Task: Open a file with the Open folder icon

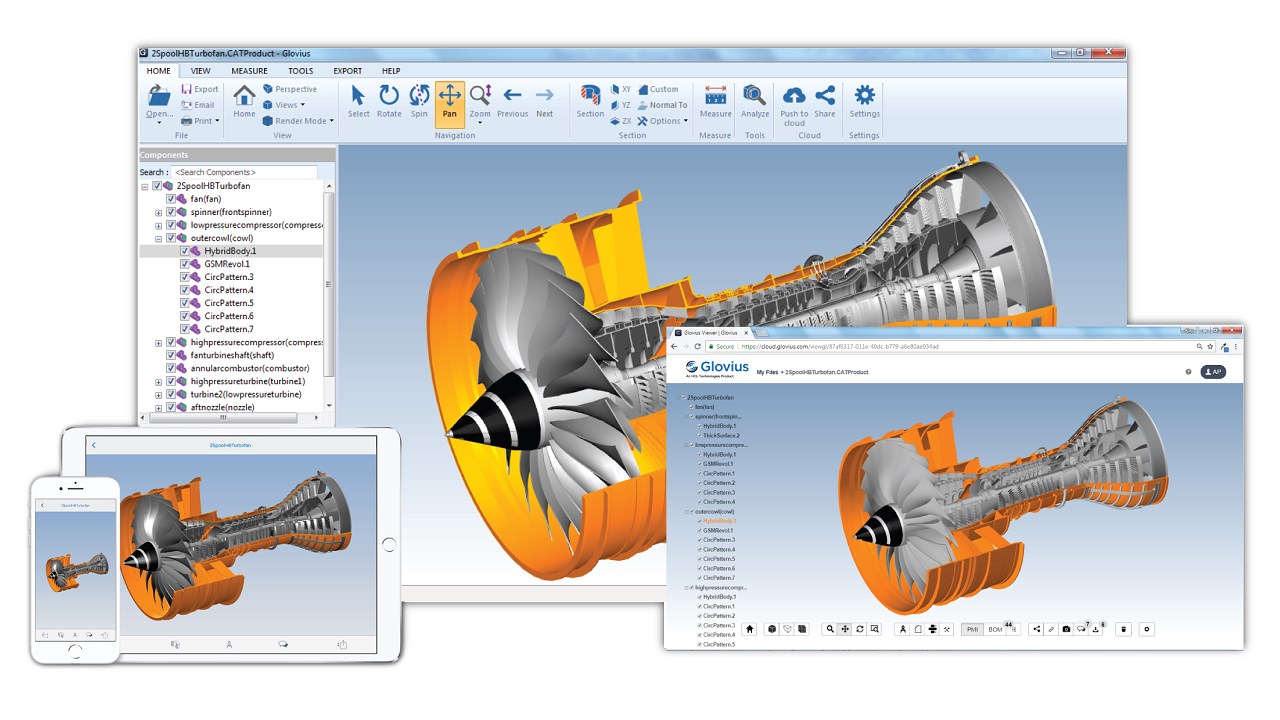Action: (x=159, y=96)
